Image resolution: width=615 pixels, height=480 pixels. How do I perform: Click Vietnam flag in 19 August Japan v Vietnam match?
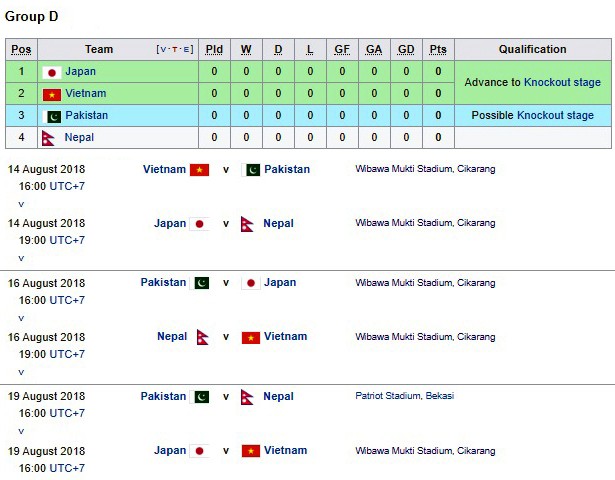tap(251, 451)
